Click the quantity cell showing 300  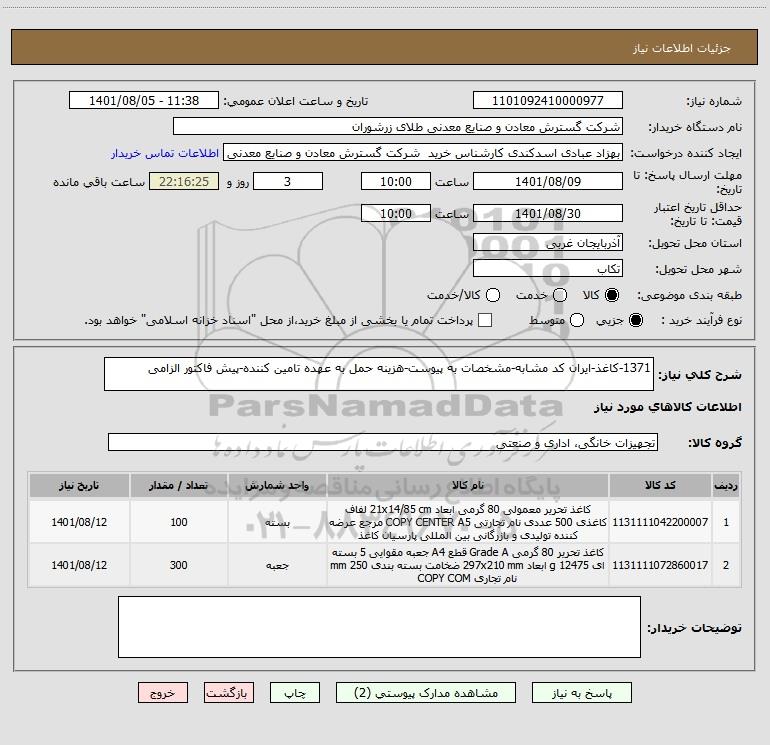[179, 565]
